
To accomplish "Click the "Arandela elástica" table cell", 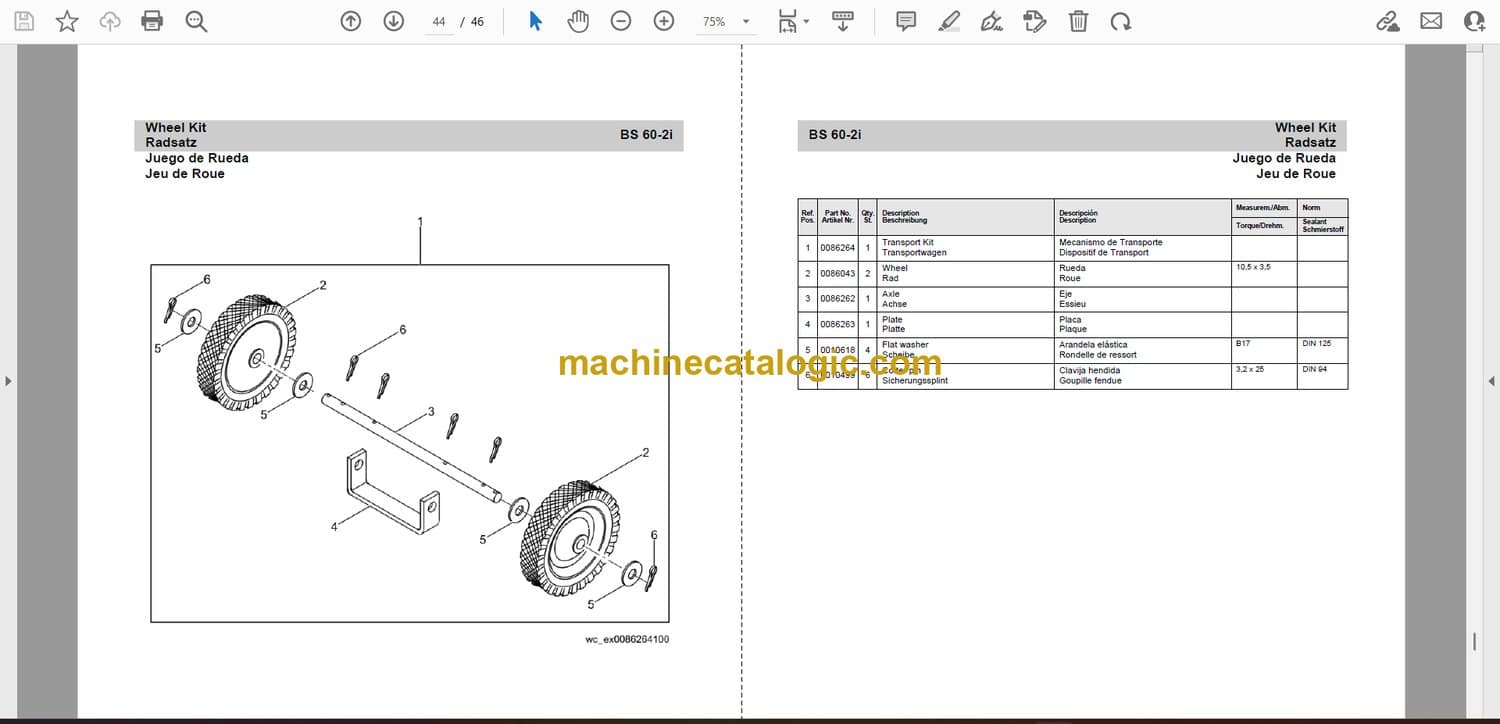I will (x=1143, y=350).
